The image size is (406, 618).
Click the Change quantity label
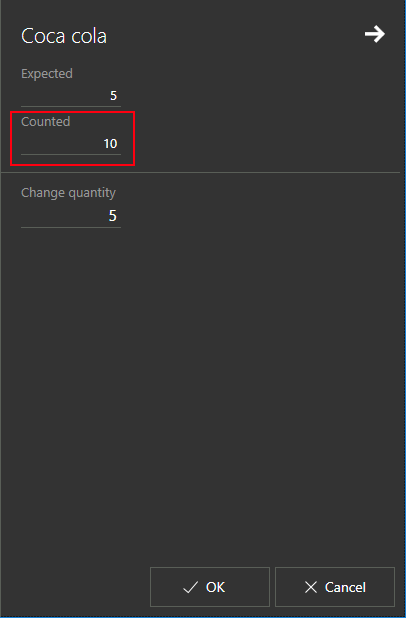click(69, 193)
